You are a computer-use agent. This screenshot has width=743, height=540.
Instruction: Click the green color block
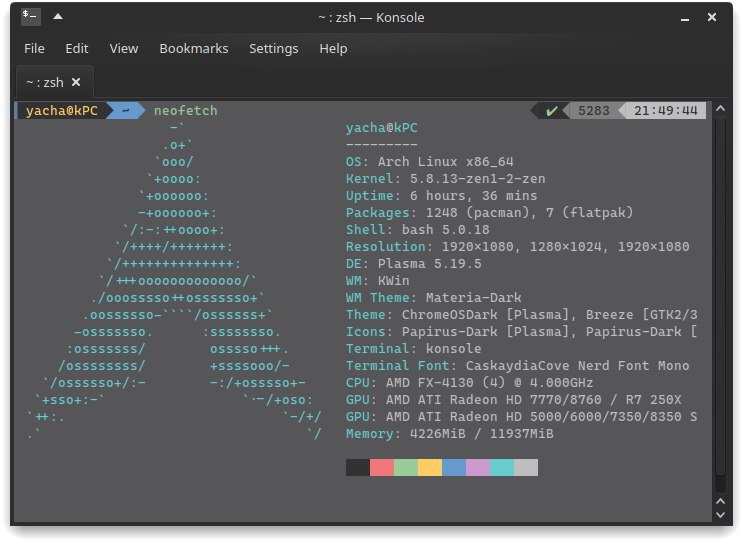[x=406, y=467]
